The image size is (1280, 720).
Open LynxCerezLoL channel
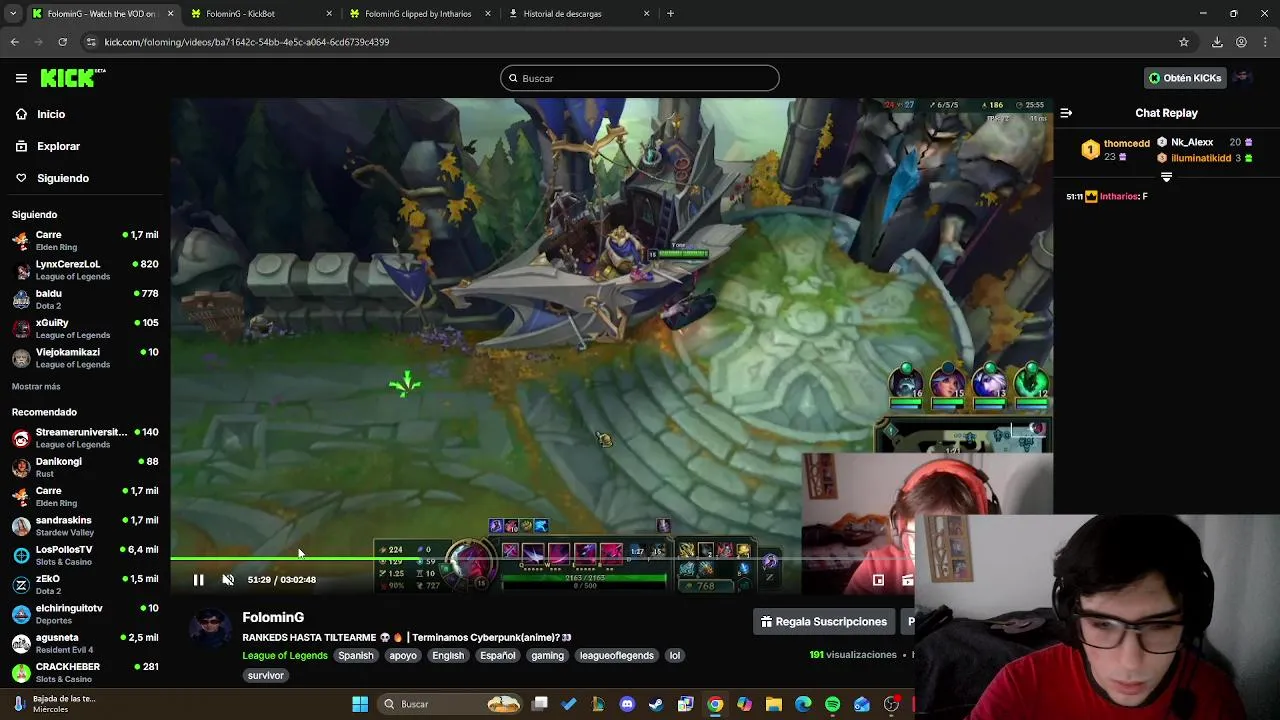(85, 270)
